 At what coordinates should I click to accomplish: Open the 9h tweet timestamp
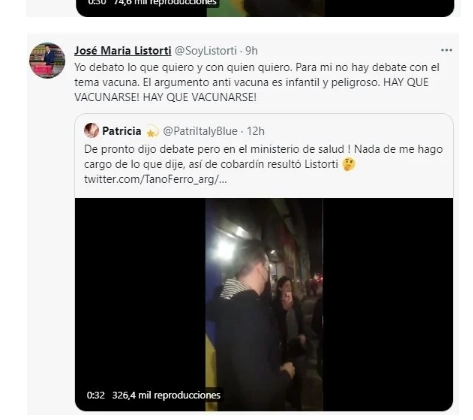point(252,51)
